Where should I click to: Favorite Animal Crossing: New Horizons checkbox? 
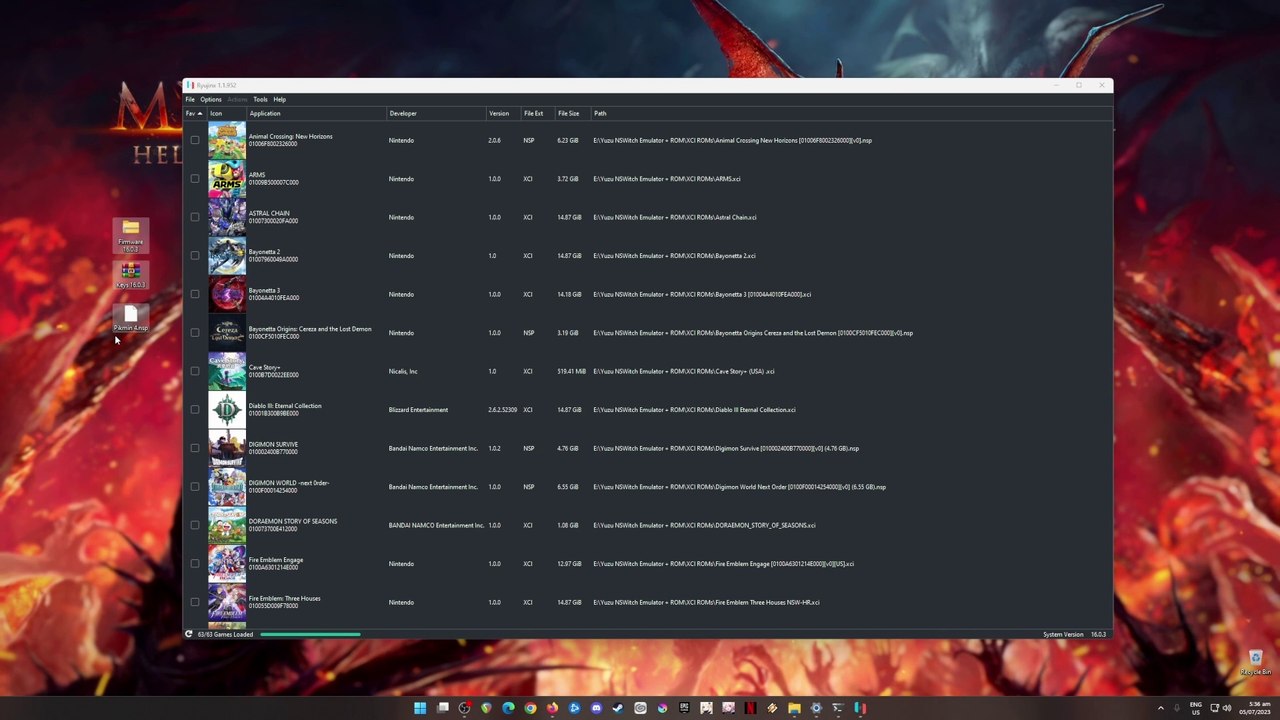[x=195, y=141]
